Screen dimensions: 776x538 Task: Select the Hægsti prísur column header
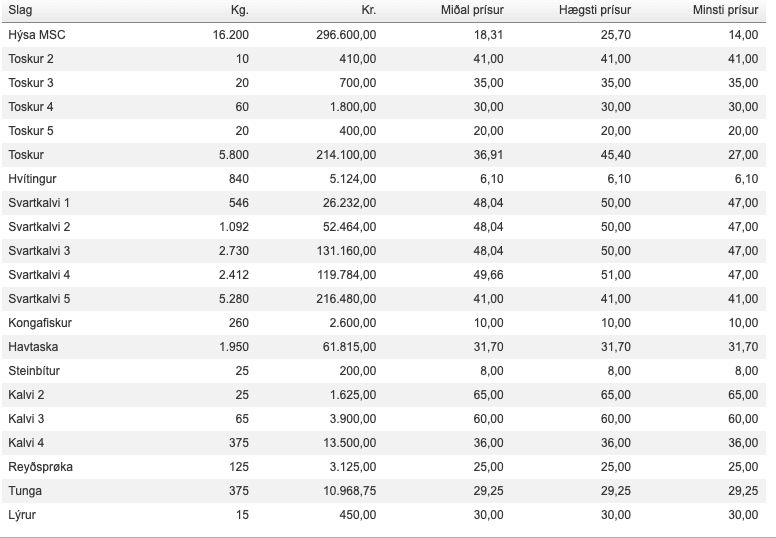point(595,10)
